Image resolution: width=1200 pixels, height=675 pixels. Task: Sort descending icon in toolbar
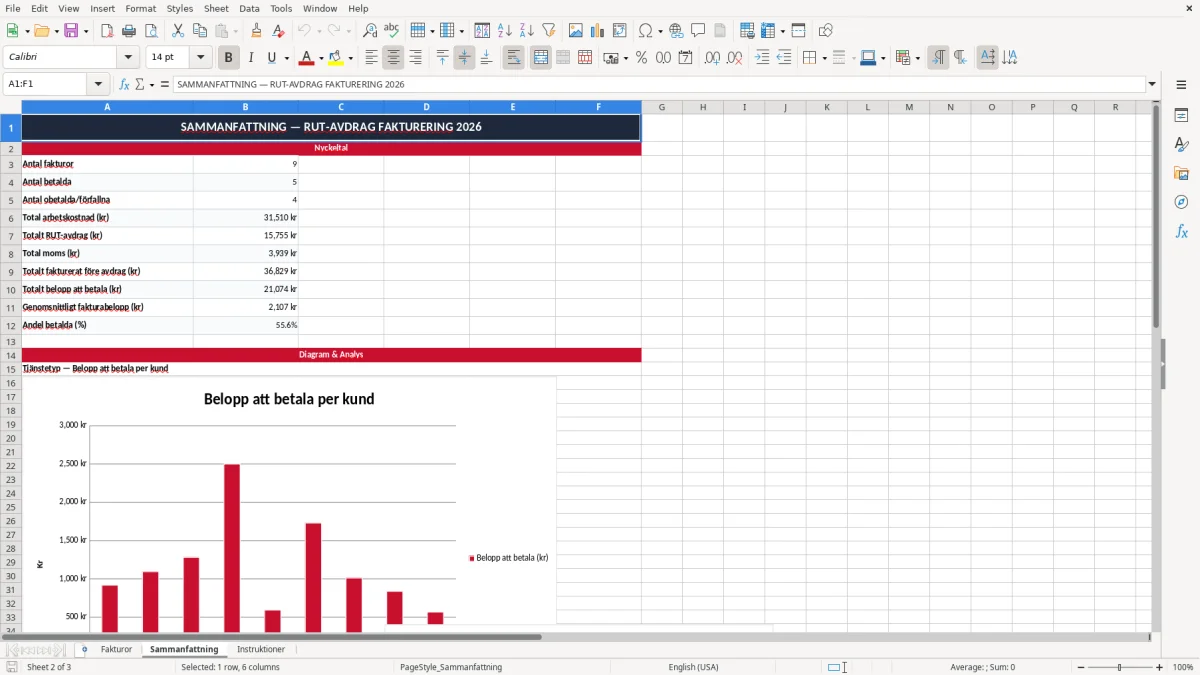527,31
